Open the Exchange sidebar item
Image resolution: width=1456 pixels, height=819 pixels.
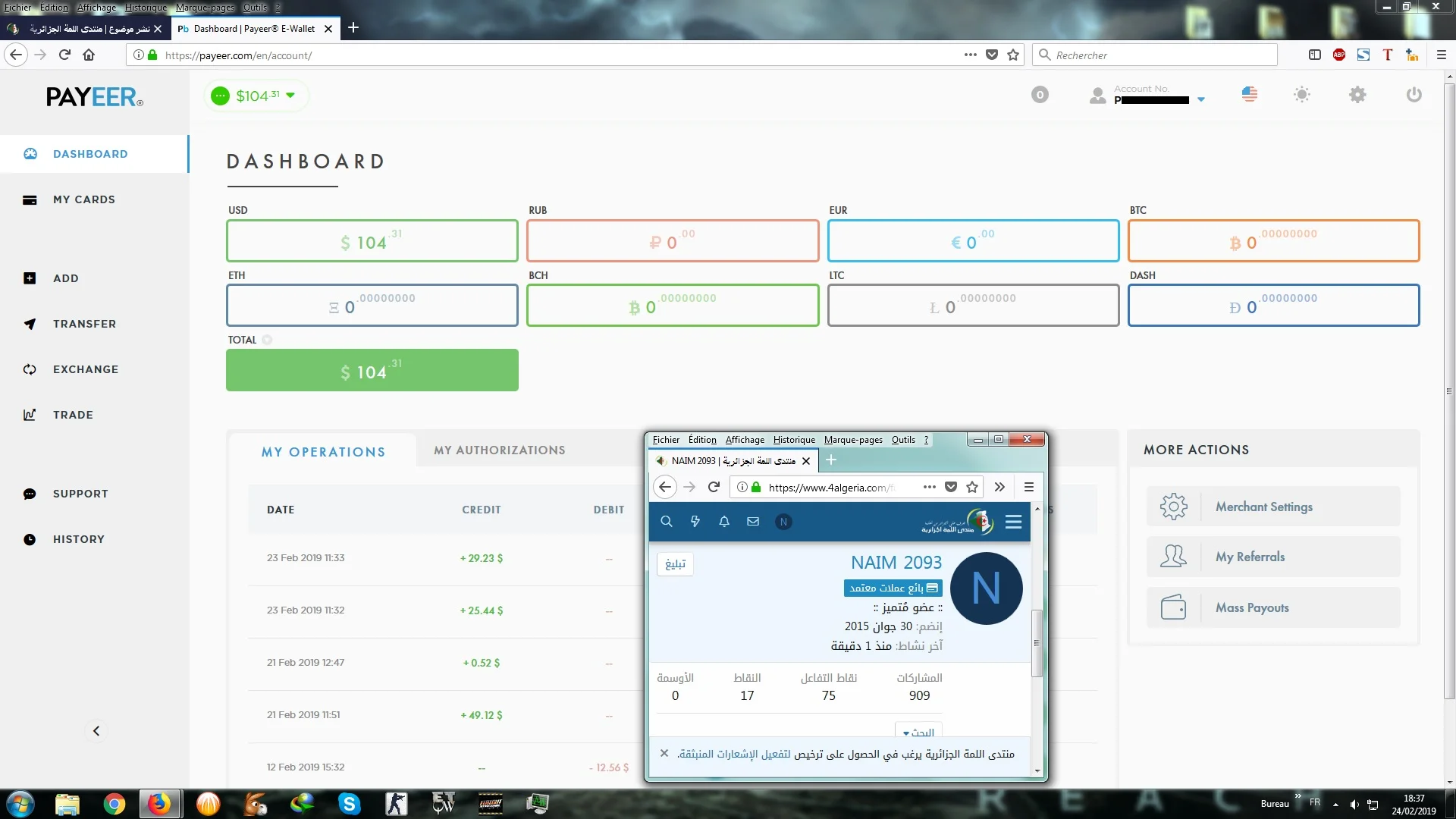(85, 369)
